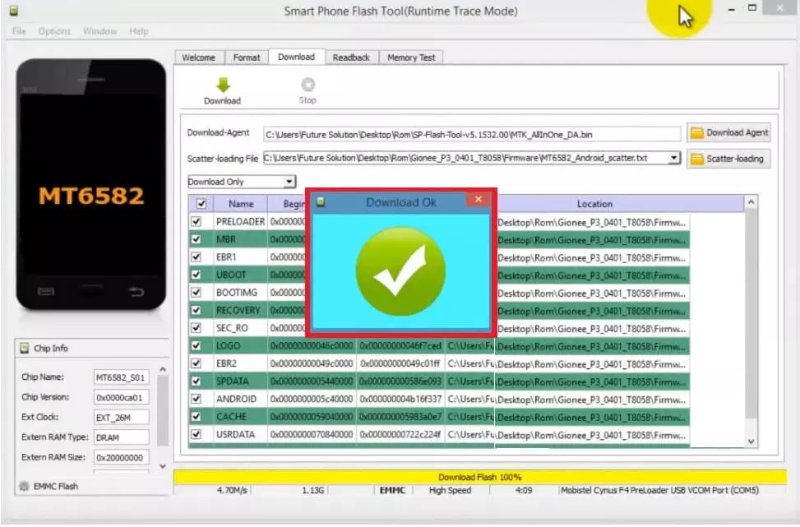Switch to the Welcome tab
The image size is (800, 527).
pos(198,58)
